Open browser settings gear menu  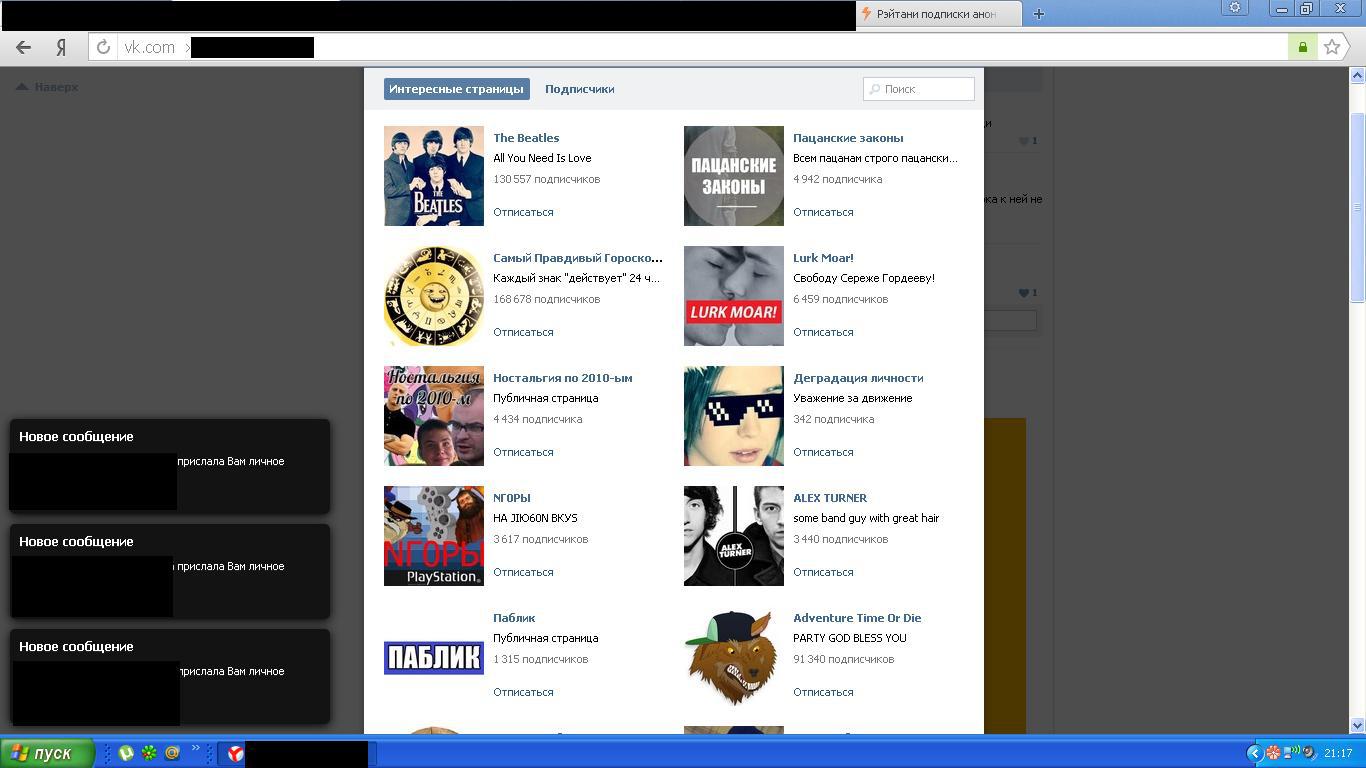click(1235, 8)
